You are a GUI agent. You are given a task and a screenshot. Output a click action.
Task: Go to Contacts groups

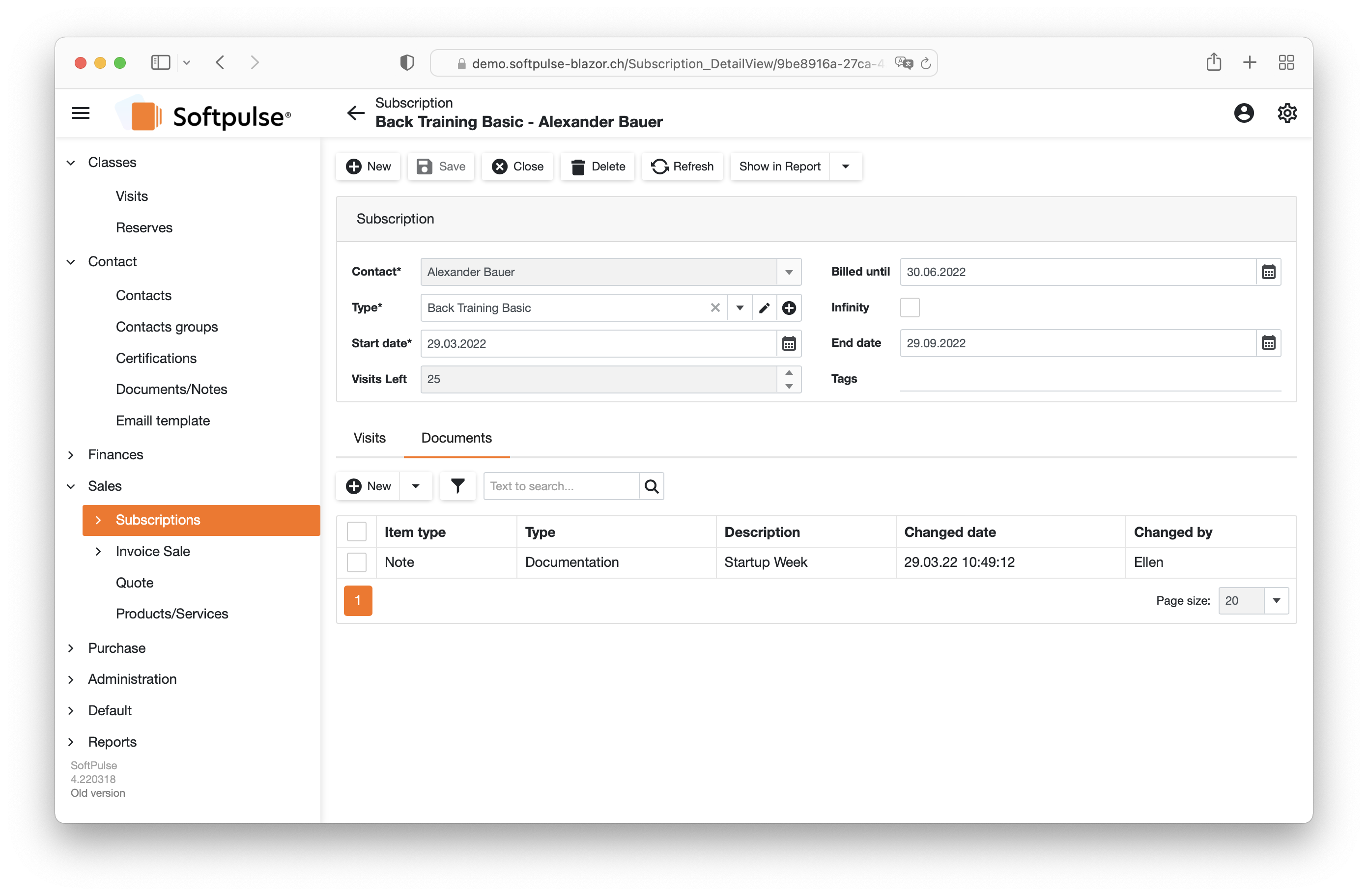pos(167,327)
